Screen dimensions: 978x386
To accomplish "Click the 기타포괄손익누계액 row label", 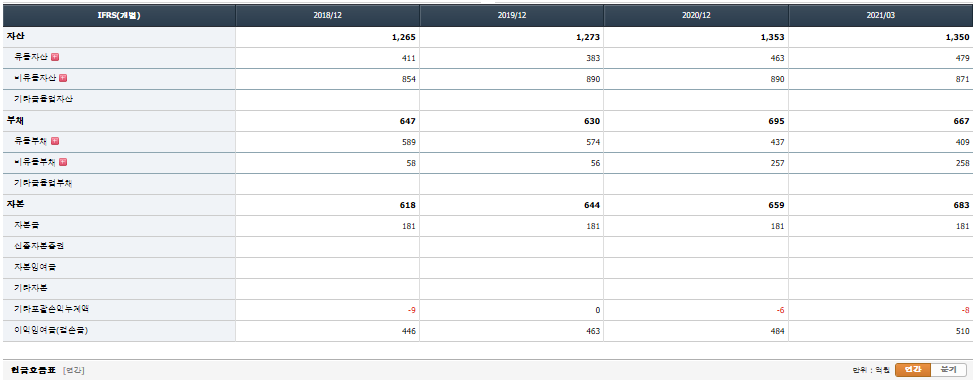I will [47, 309].
